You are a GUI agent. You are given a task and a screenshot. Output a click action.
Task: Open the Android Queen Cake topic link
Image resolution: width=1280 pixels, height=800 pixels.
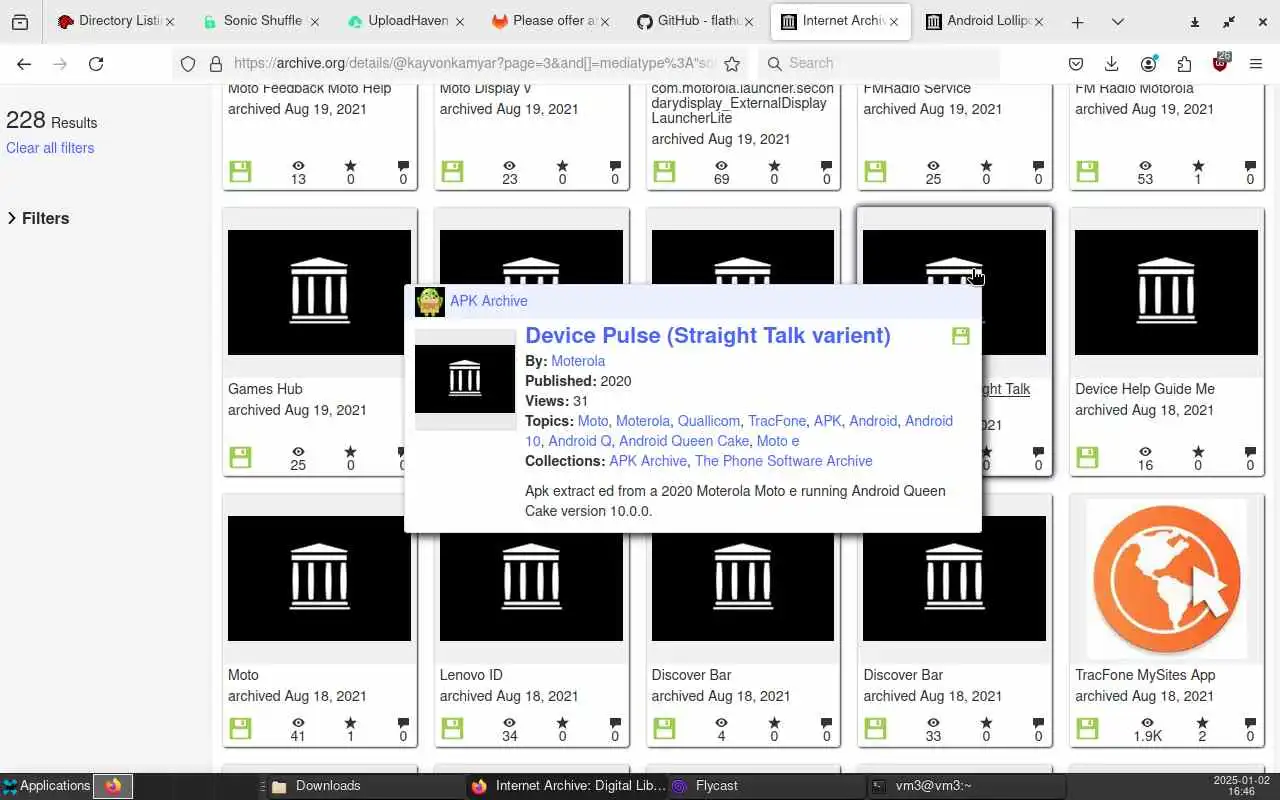click(x=684, y=441)
